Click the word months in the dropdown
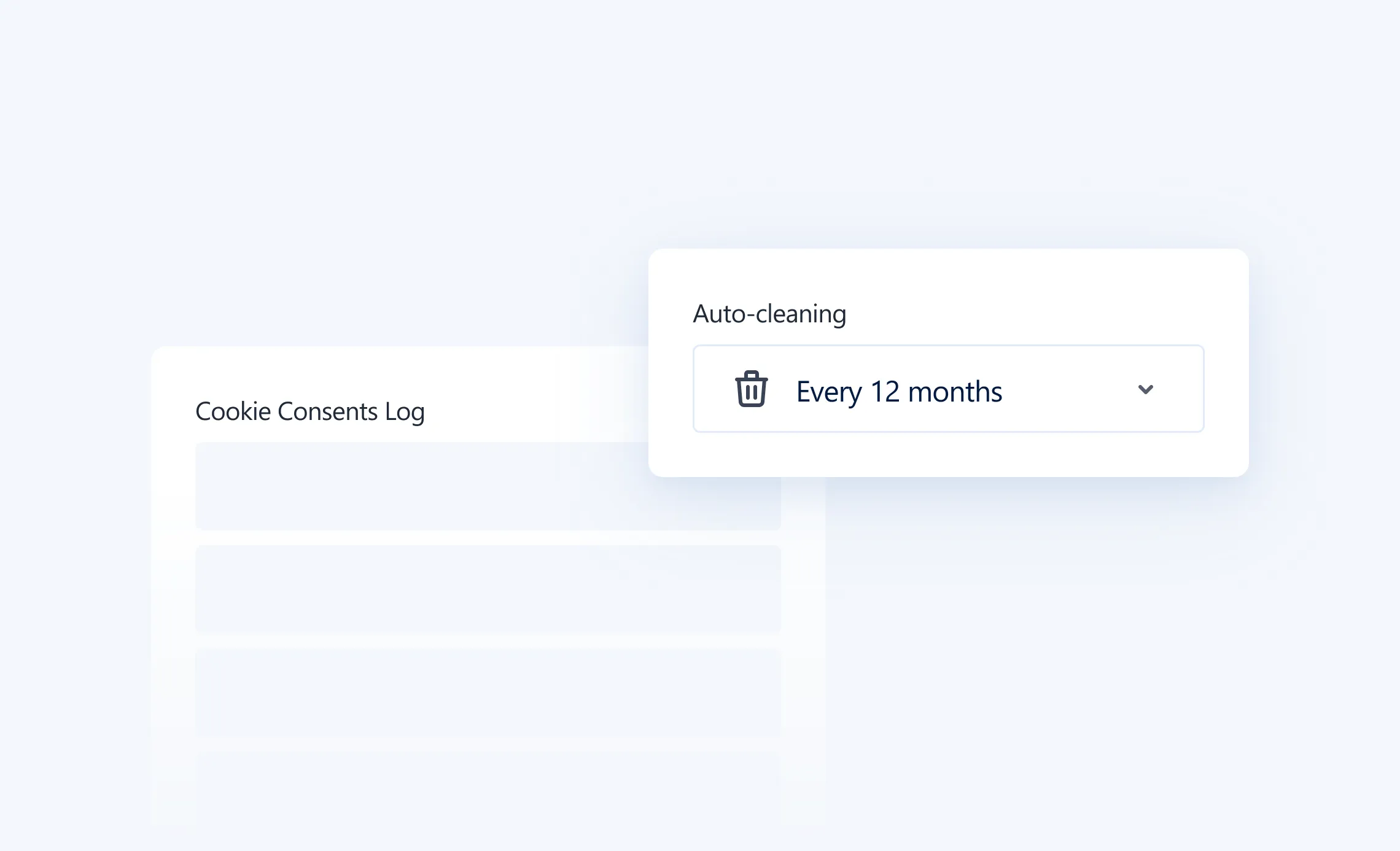The height and width of the screenshot is (851, 1400). (955, 392)
